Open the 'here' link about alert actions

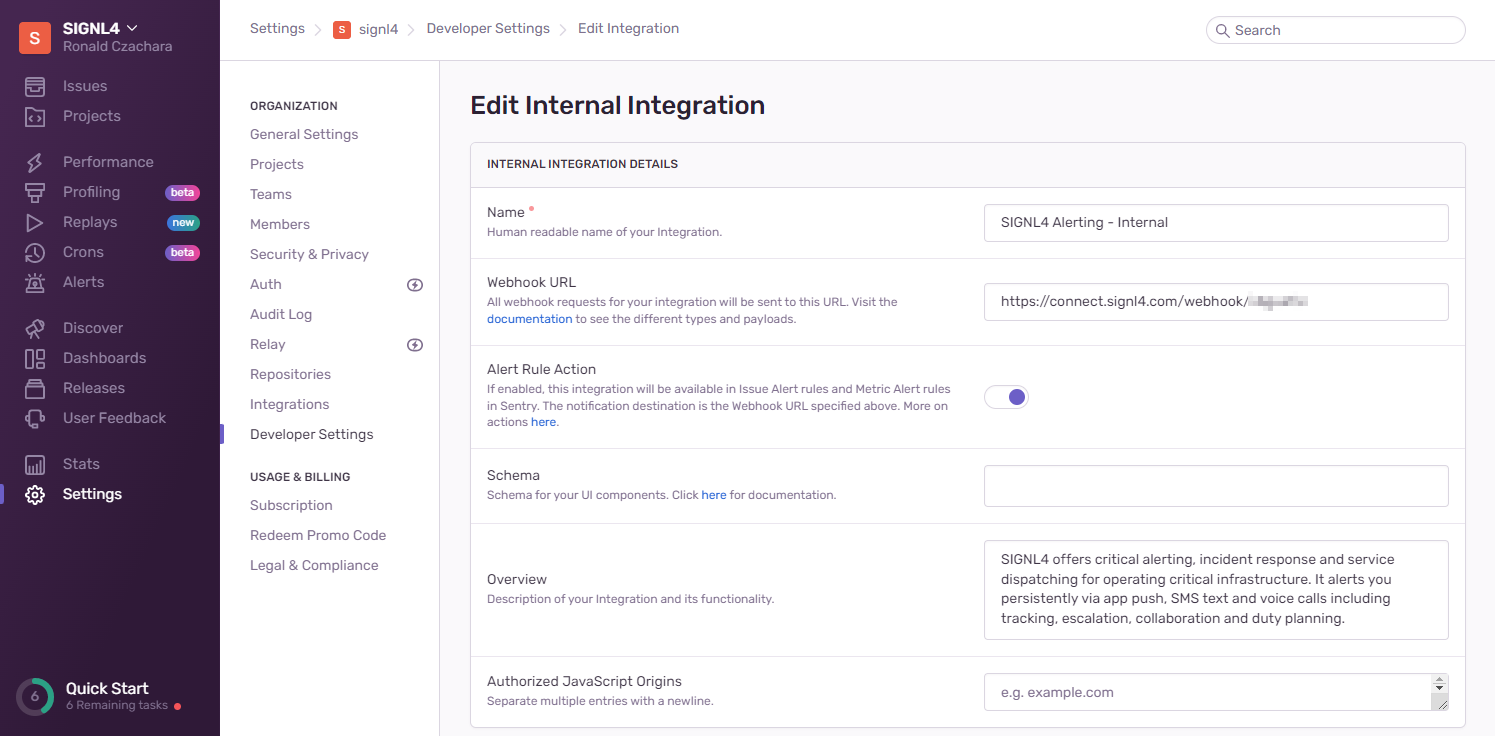[x=543, y=422]
